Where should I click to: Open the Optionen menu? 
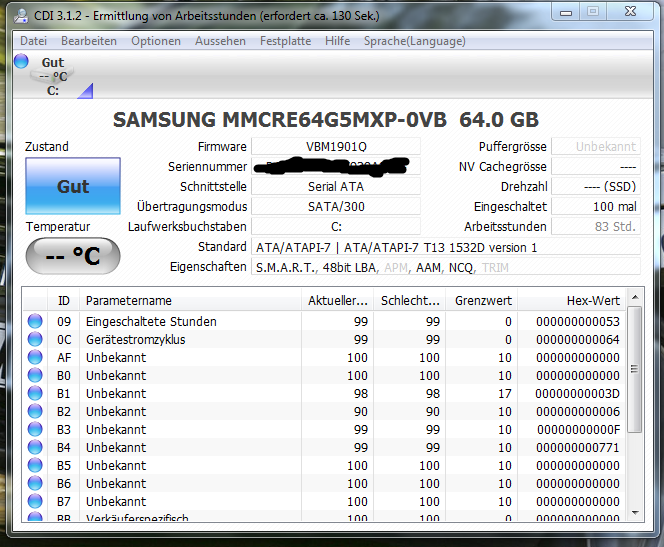(x=156, y=41)
